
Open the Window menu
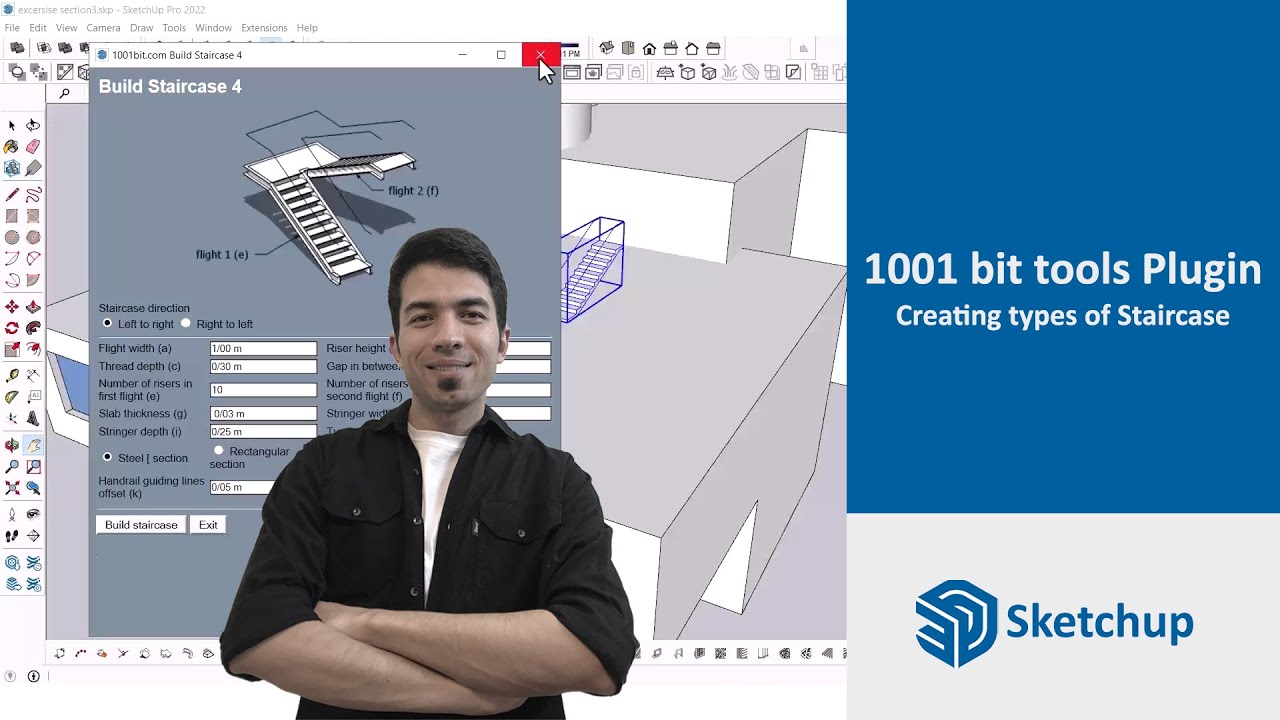[x=214, y=28]
